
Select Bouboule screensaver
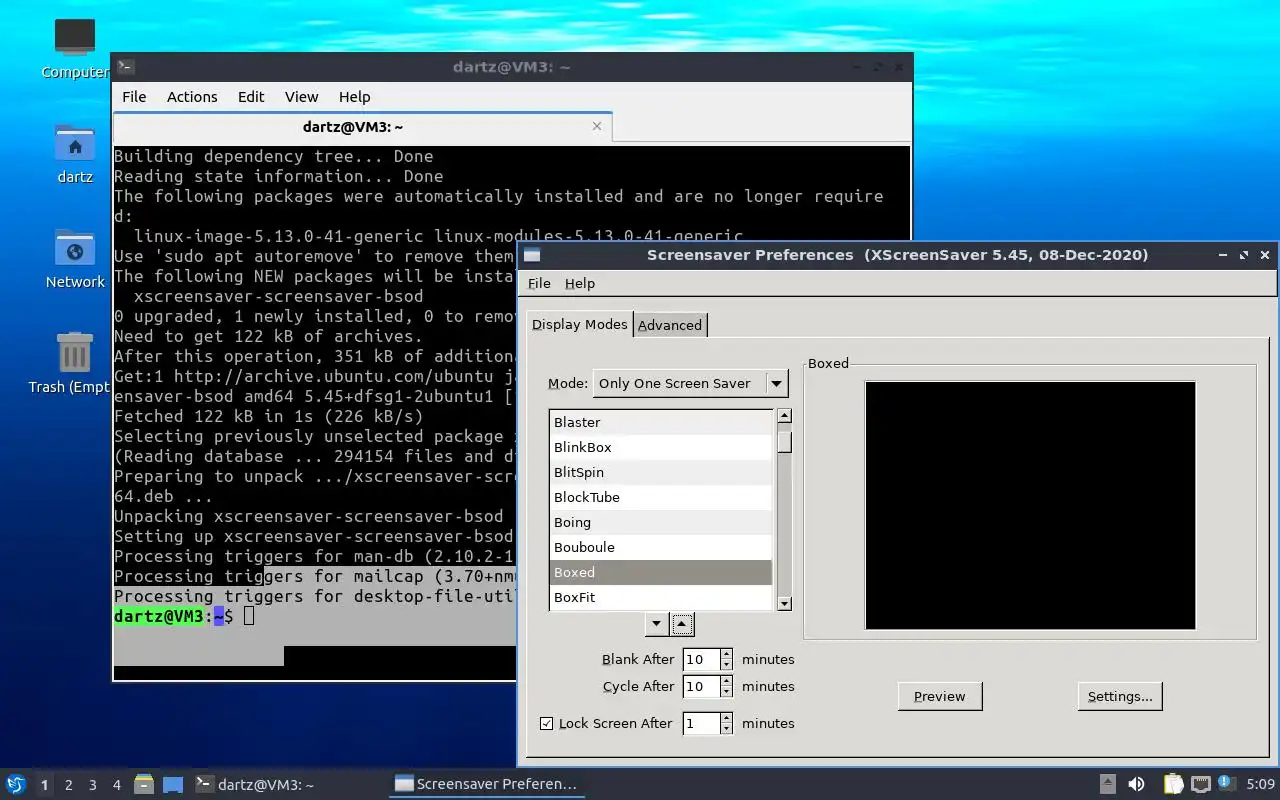pyautogui.click(x=661, y=547)
